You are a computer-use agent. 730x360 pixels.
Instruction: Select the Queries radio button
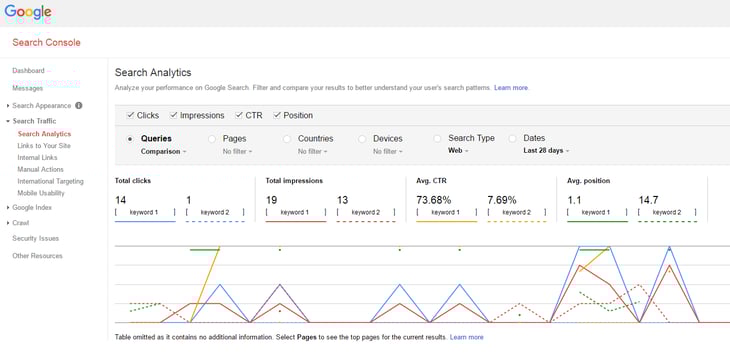tap(130, 139)
